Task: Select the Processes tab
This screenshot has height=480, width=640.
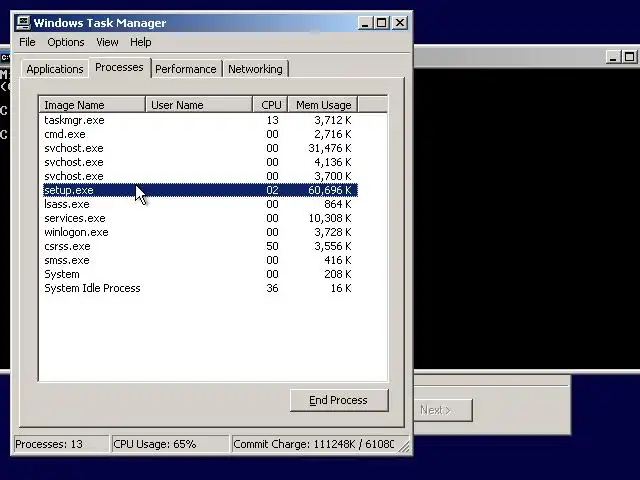Action: point(120,67)
